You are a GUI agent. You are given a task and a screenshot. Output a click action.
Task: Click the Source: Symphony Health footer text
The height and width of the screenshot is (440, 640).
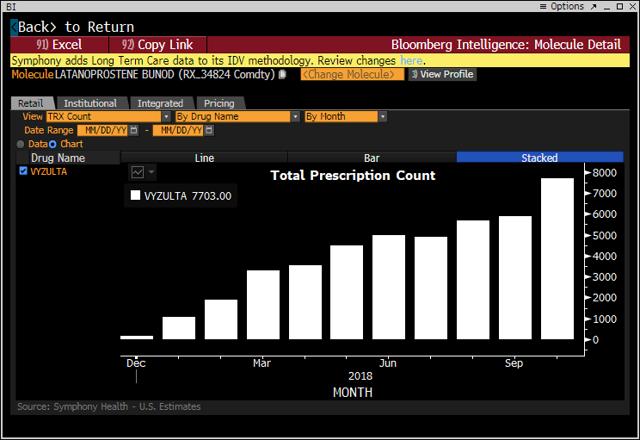pos(109,407)
